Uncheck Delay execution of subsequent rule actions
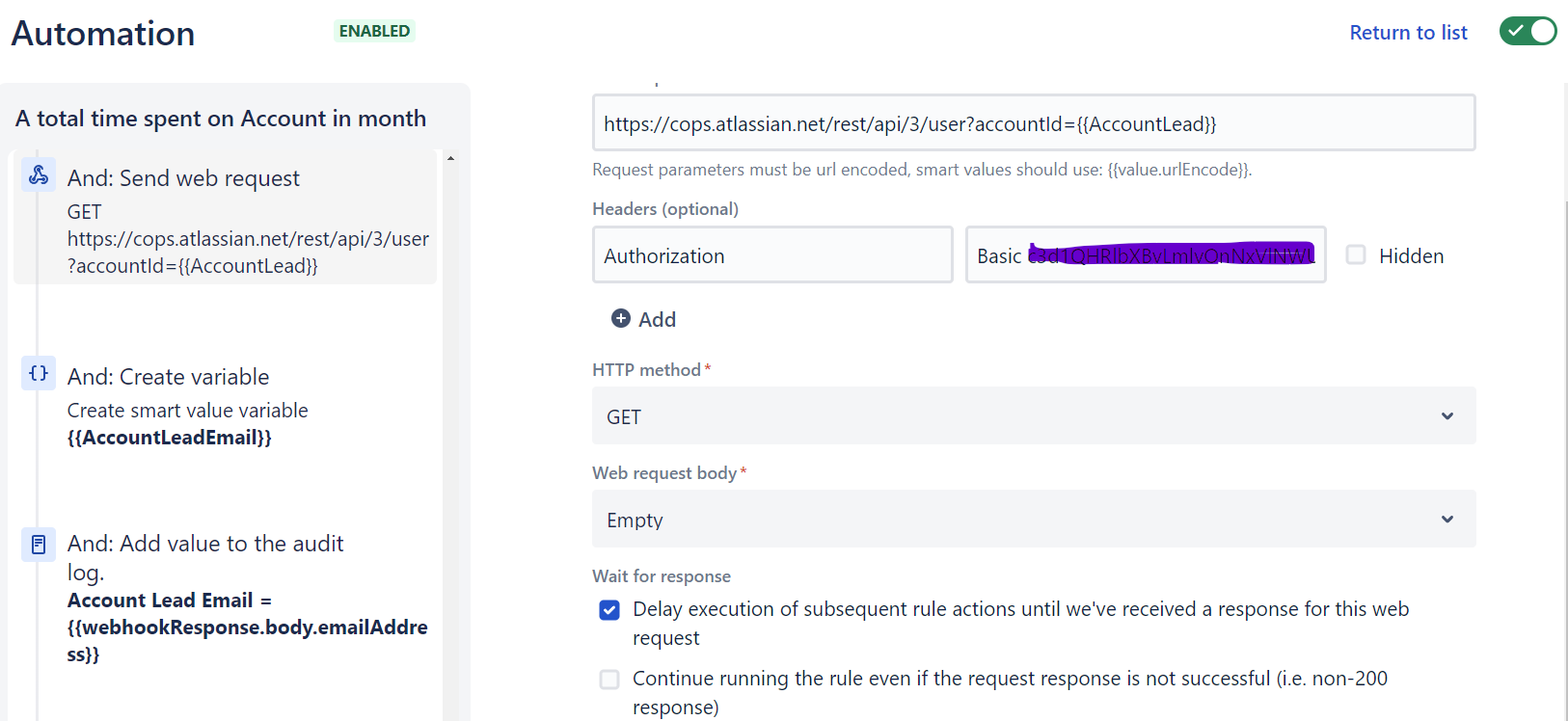Image resolution: width=1568 pixels, height=721 pixels. (x=609, y=610)
